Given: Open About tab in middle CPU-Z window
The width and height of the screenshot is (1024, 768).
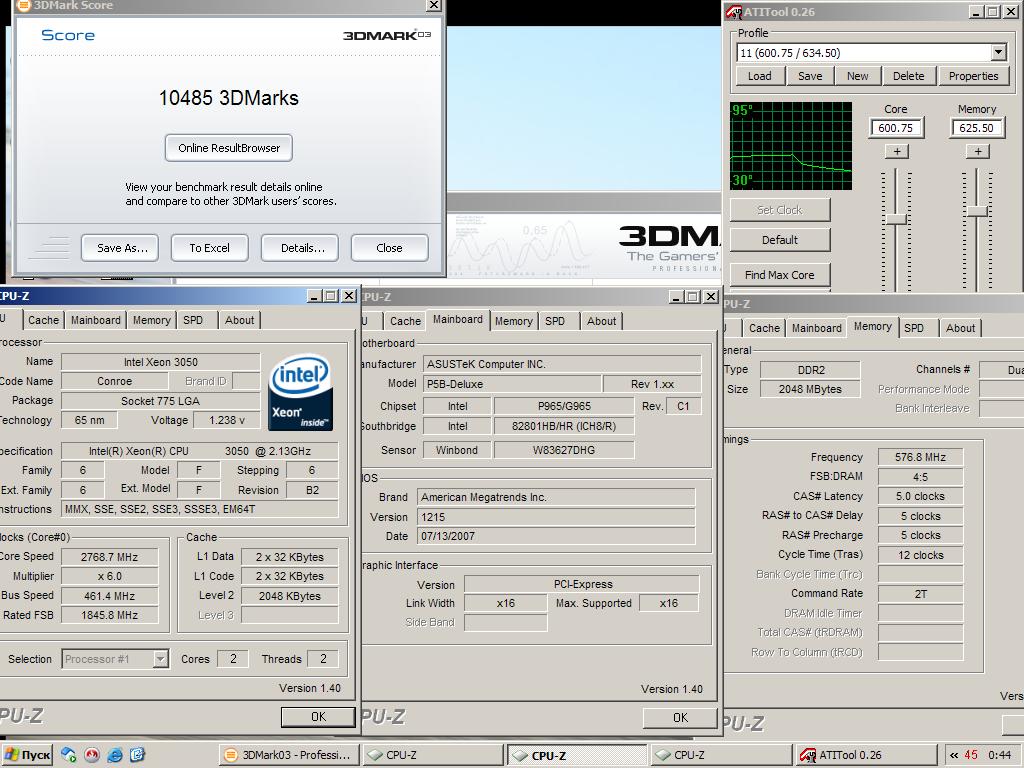Looking at the screenshot, I should [601, 321].
